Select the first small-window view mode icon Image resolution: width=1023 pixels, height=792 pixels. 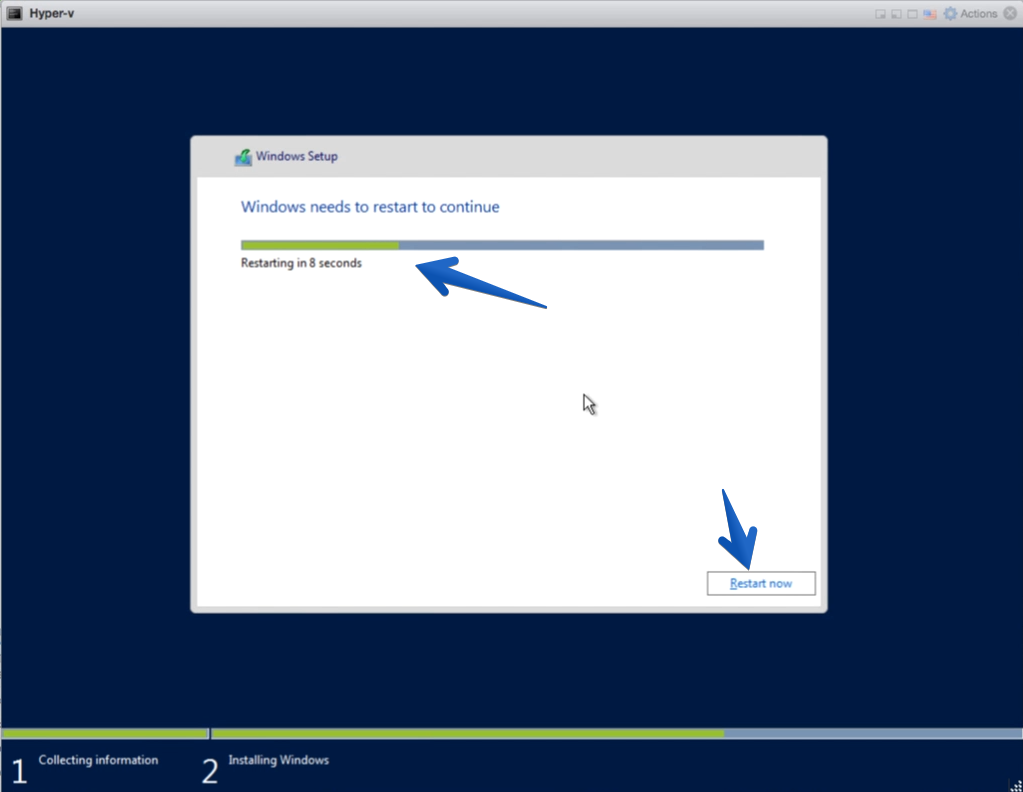point(880,14)
